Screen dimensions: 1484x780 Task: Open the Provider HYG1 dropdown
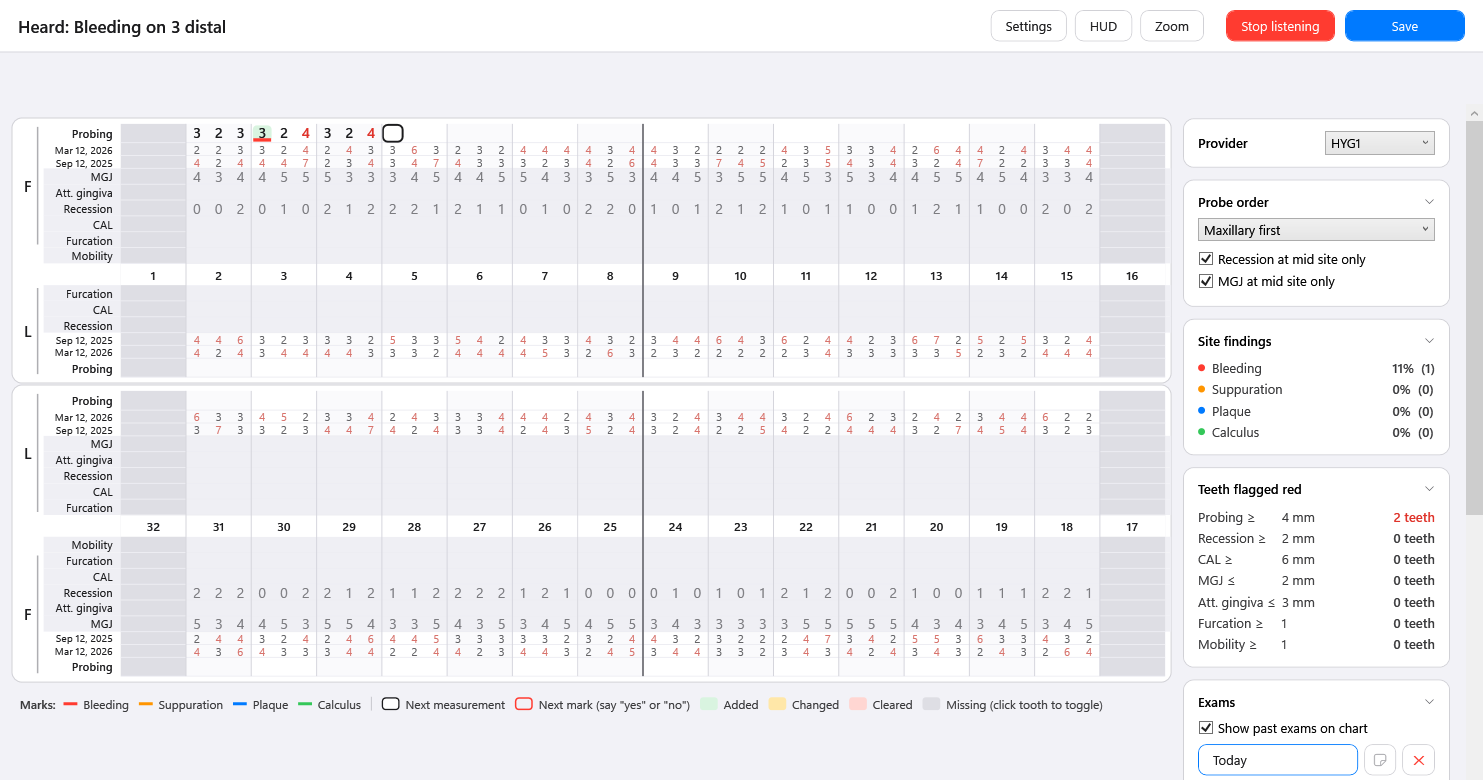pos(1380,143)
